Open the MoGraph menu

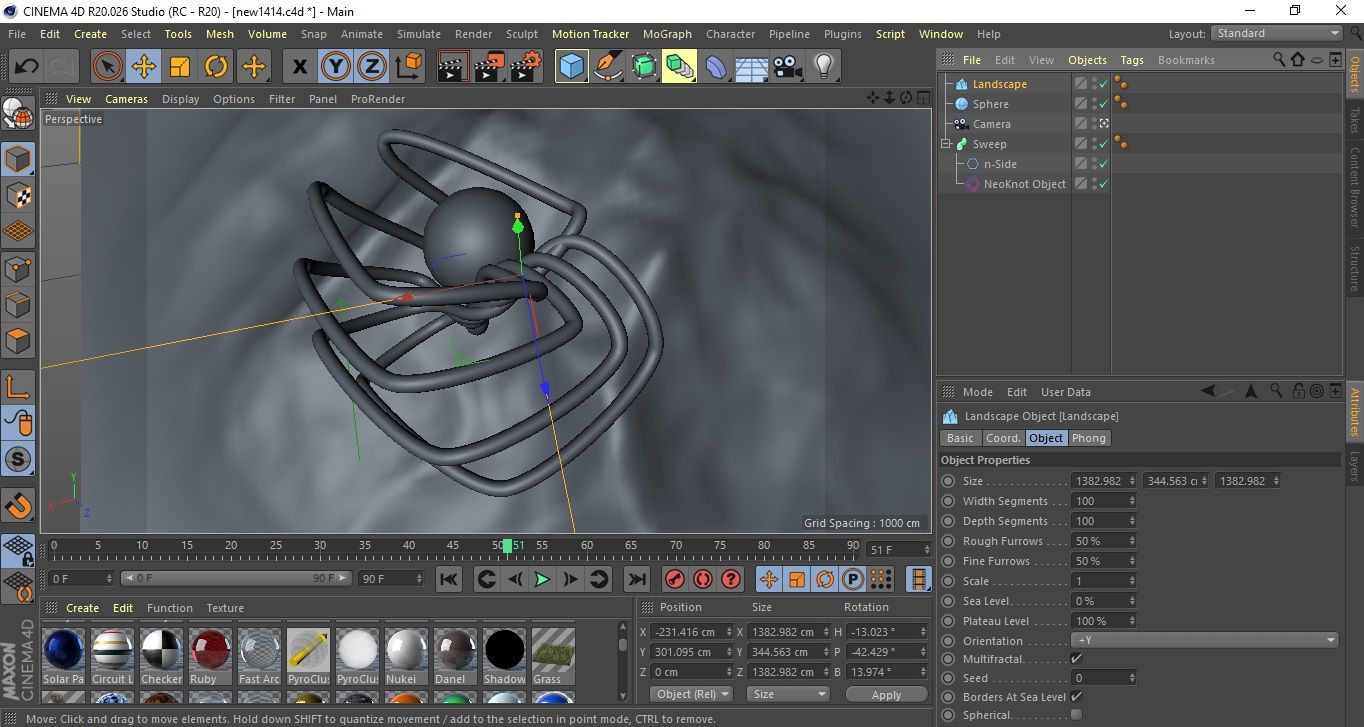tap(667, 34)
